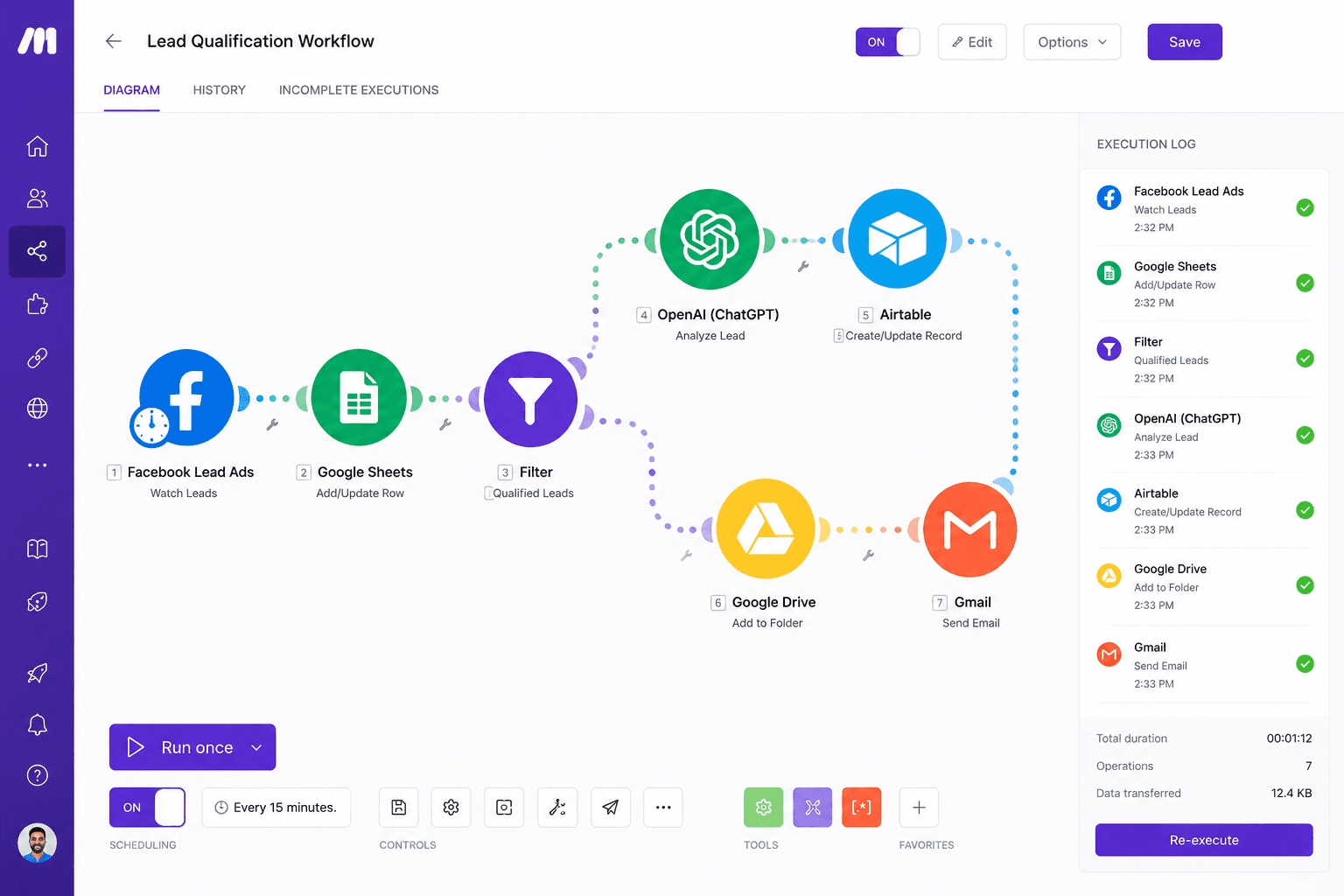The height and width of the screenshot is (896, 1344).
Task: Open the clock schedule badge on Facebook node
Action: tap(151, 426)
